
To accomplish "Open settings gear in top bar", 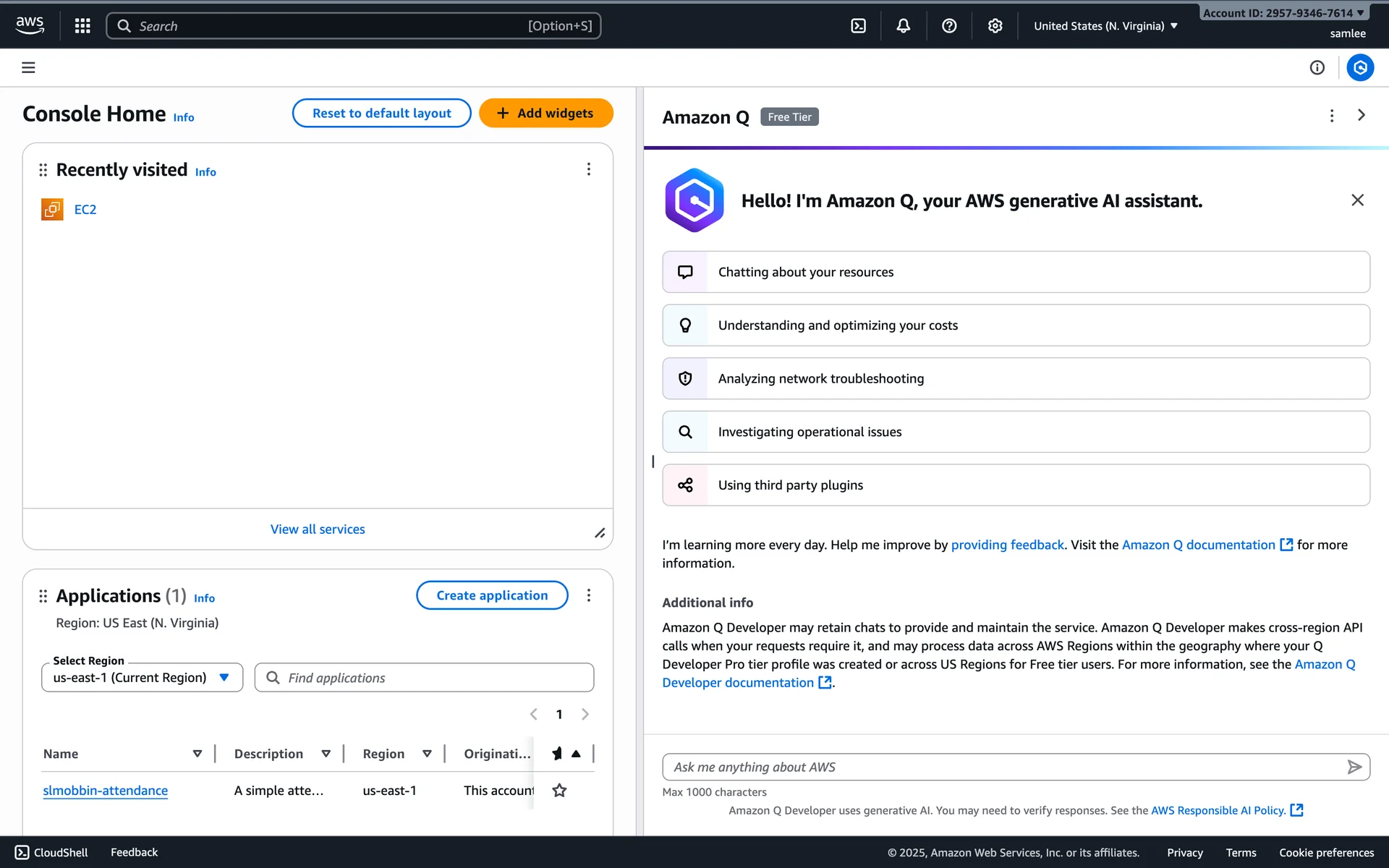I will click(995, 26).
